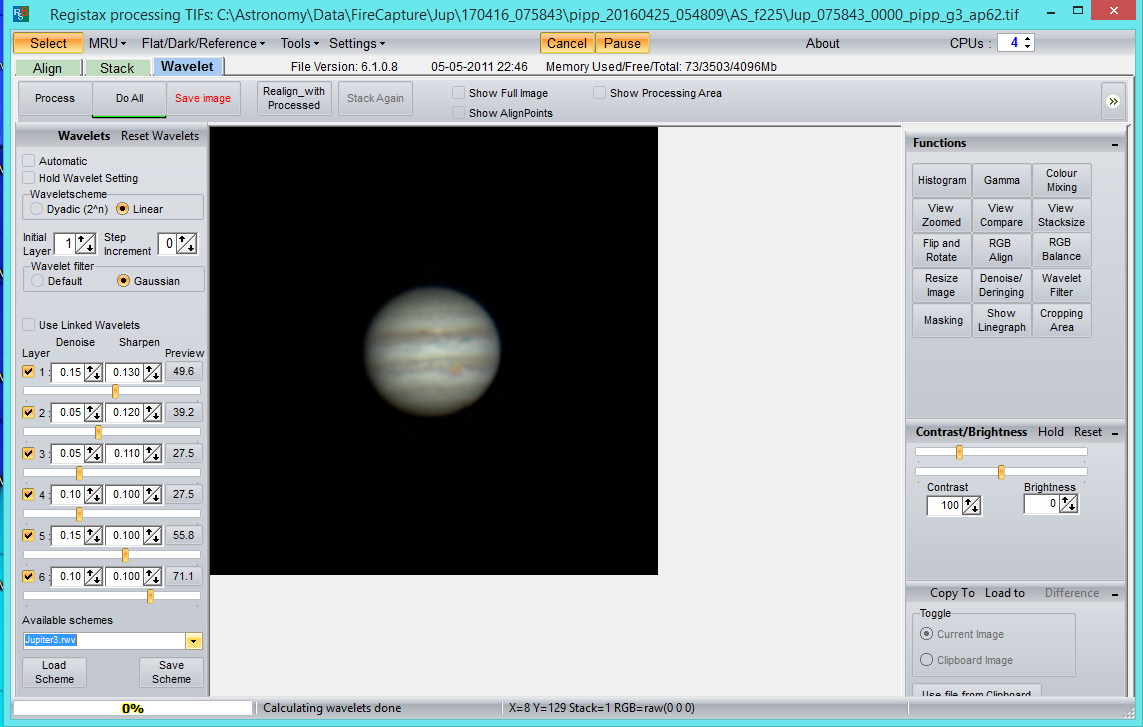Viewport: 1143px width, 727px height.
Task: Enable Use Linked Wavelets checkbox
Action: click(28, 324)
